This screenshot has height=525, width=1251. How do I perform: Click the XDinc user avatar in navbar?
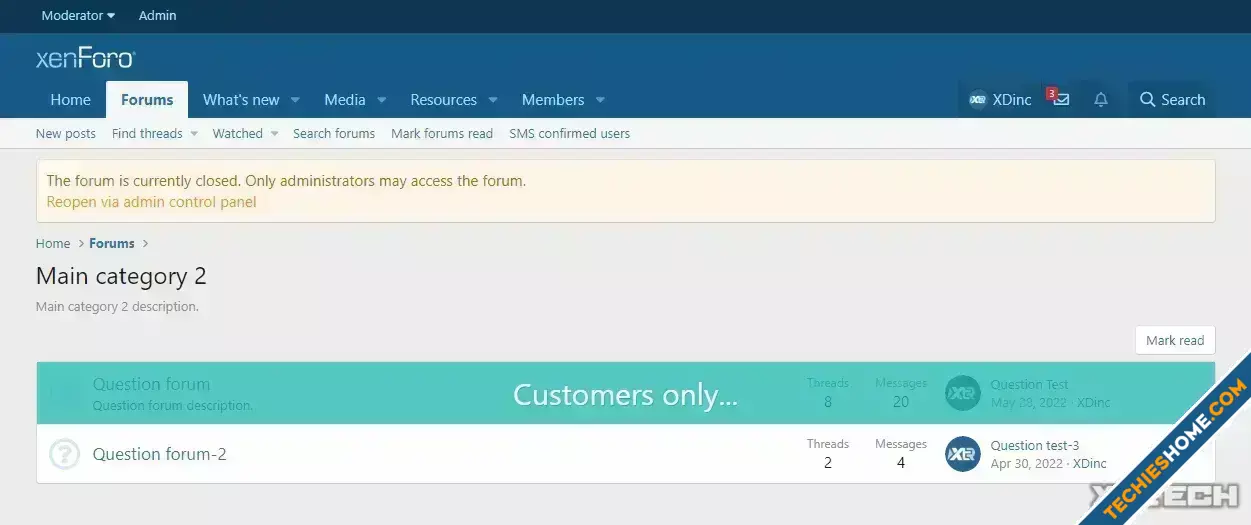click(x=977, y=100)
